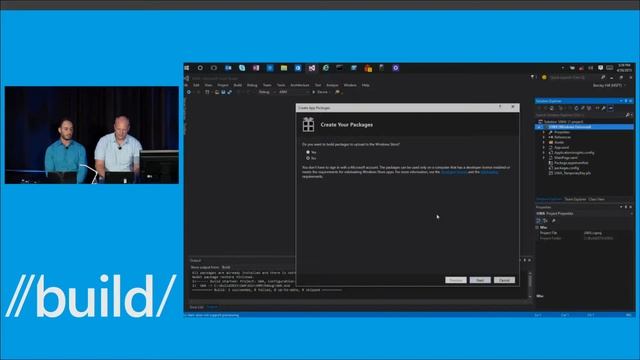Select the No radio button
Viewport: 640px width, 360px height.
pyautogui.click(x=308, y=158)
